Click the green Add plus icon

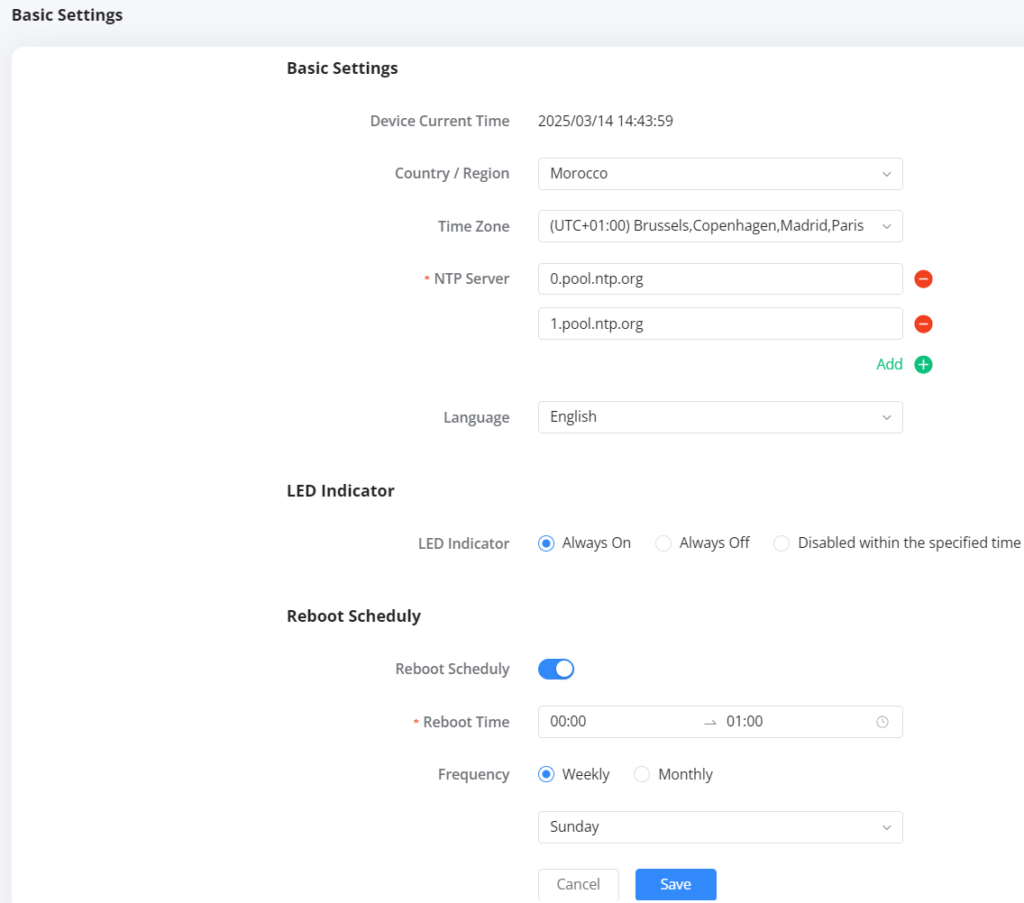923,364
